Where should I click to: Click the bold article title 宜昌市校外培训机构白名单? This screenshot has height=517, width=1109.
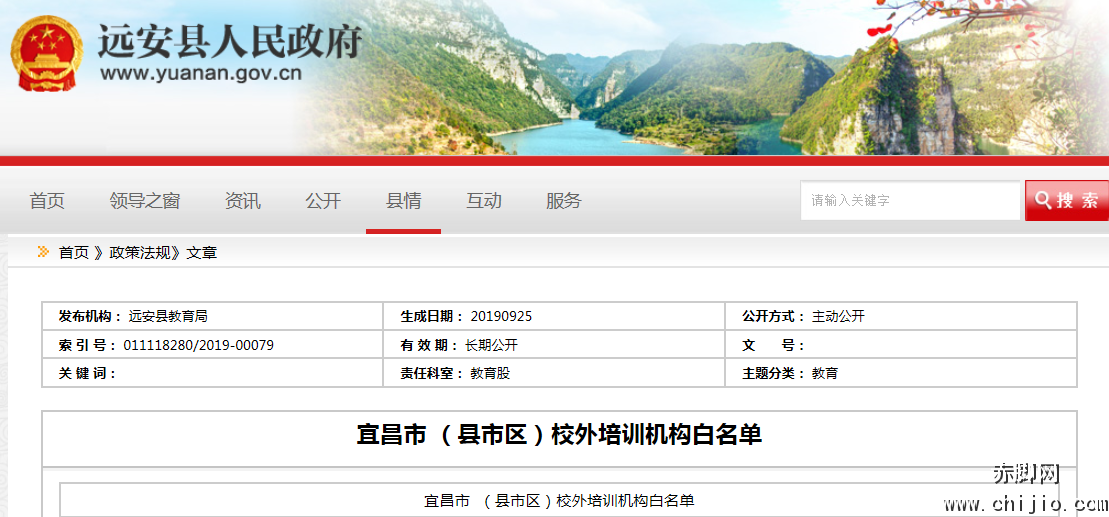pos(559,435)
